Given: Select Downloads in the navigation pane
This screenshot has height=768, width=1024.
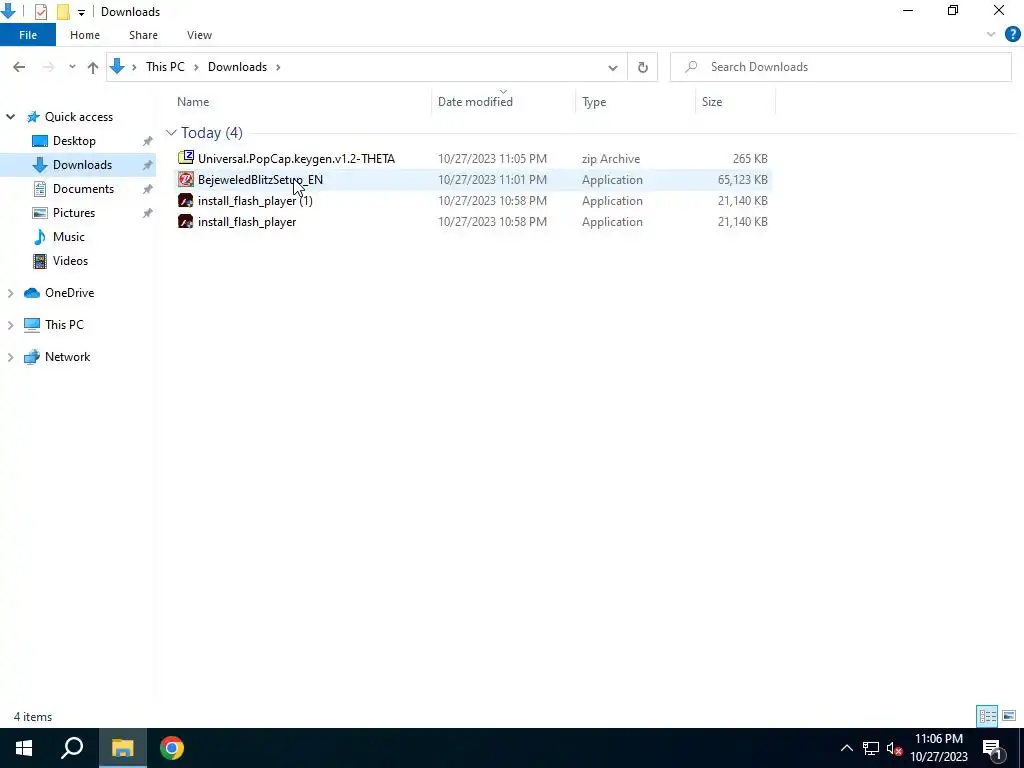Looking at the screenshot, I should click(82, 165).
